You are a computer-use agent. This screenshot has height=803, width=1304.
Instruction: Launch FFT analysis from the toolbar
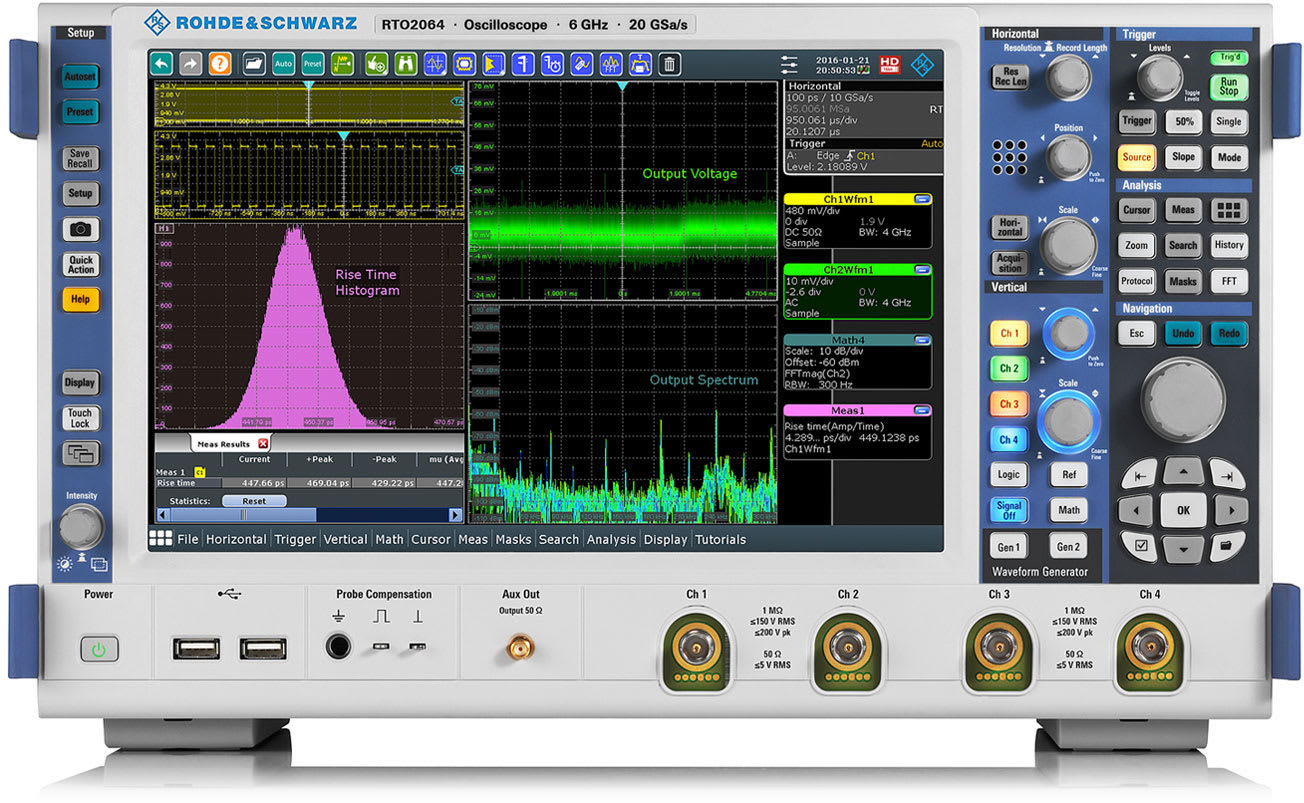(610, 63)
